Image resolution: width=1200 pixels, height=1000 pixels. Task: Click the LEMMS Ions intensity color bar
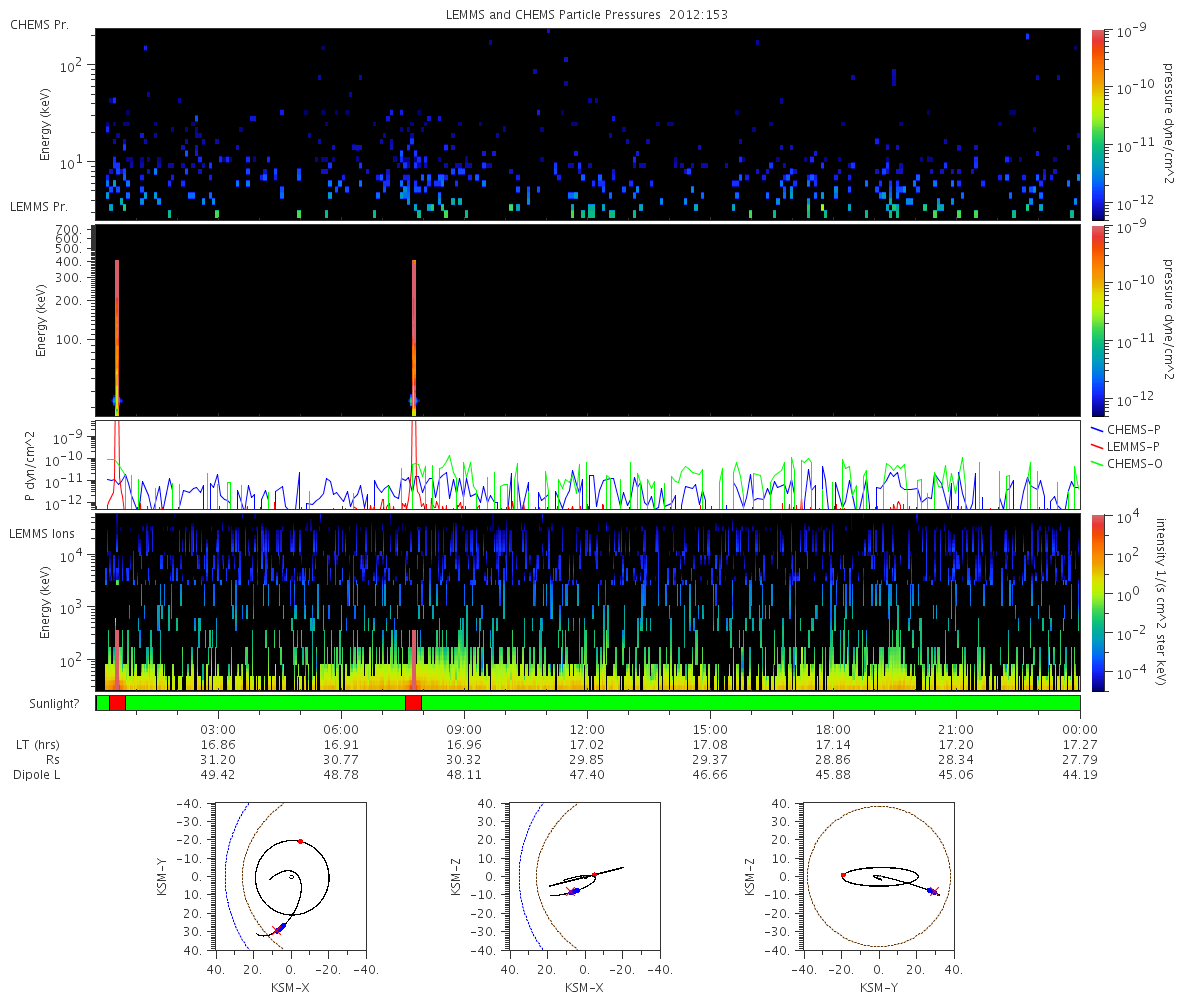[x=1097, y=602]
